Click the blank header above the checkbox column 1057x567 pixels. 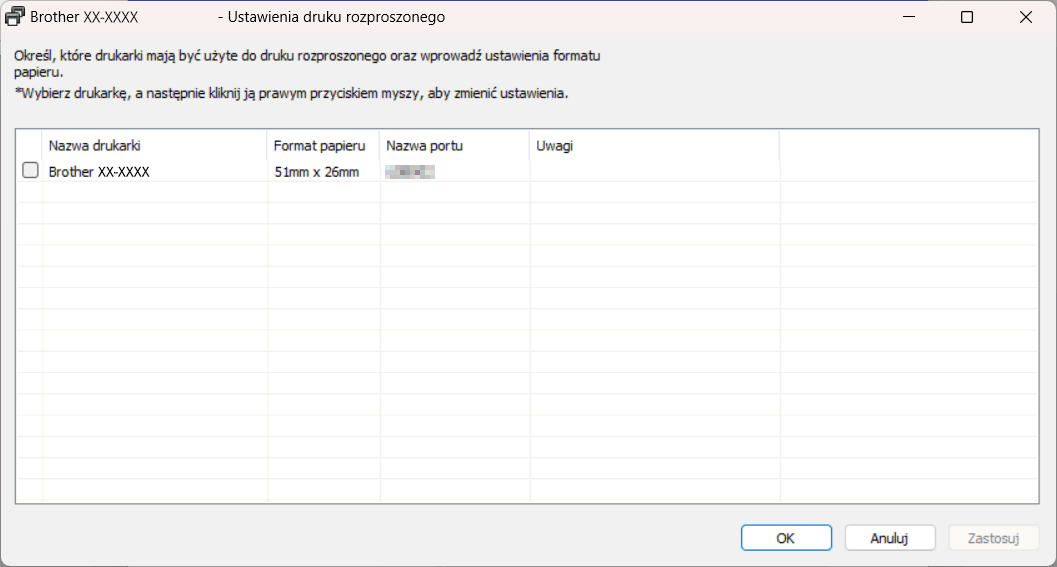click(29, 146)
